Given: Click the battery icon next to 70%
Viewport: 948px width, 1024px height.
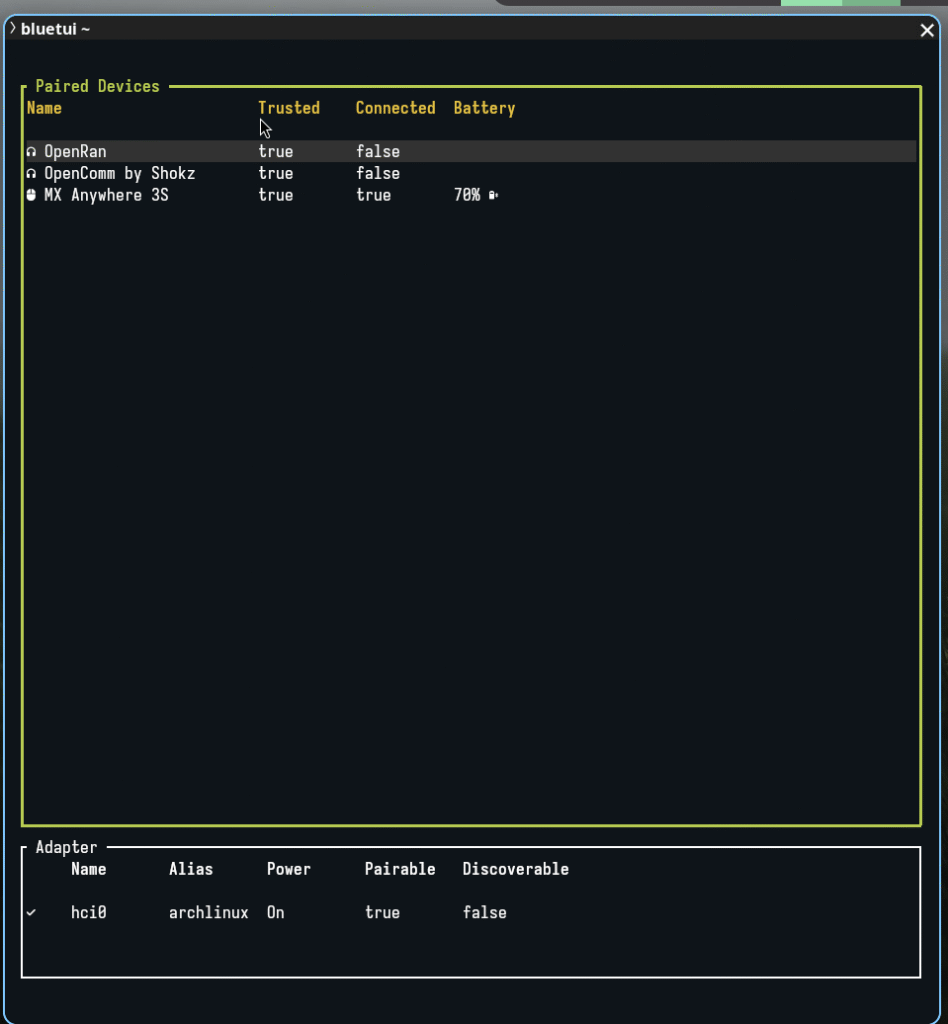Looking at the screenshot, I should 493,196.
